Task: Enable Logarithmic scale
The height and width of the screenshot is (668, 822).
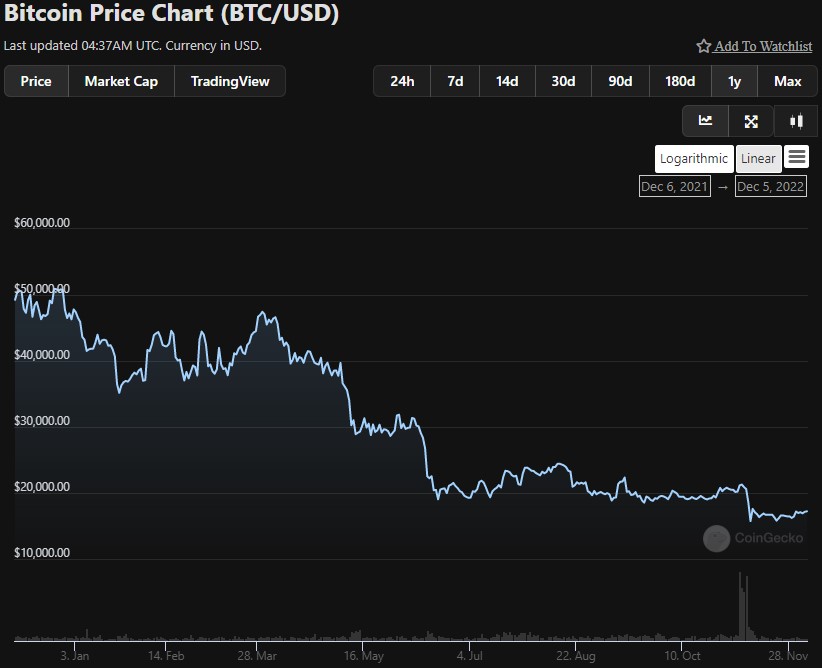Action: 694,158
